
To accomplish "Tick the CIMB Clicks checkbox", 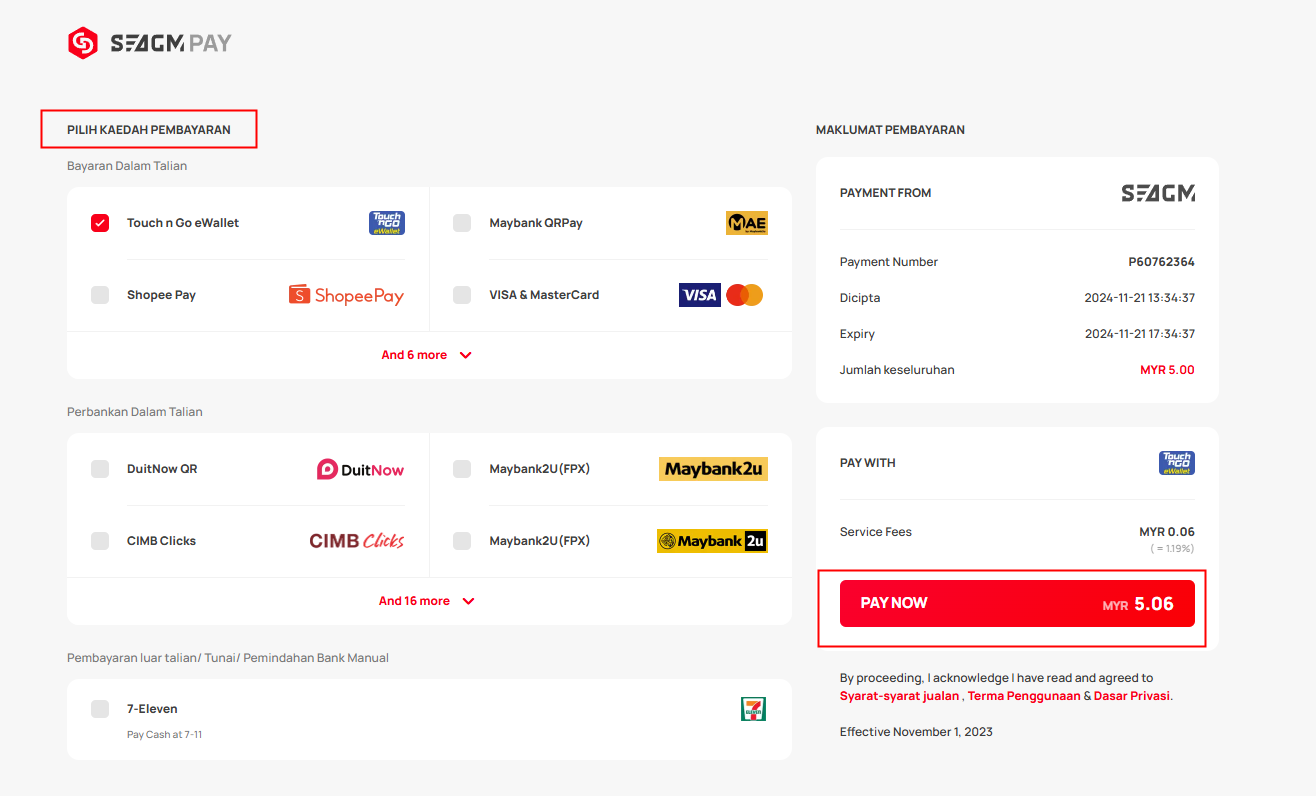I will [x=100, y=541].
